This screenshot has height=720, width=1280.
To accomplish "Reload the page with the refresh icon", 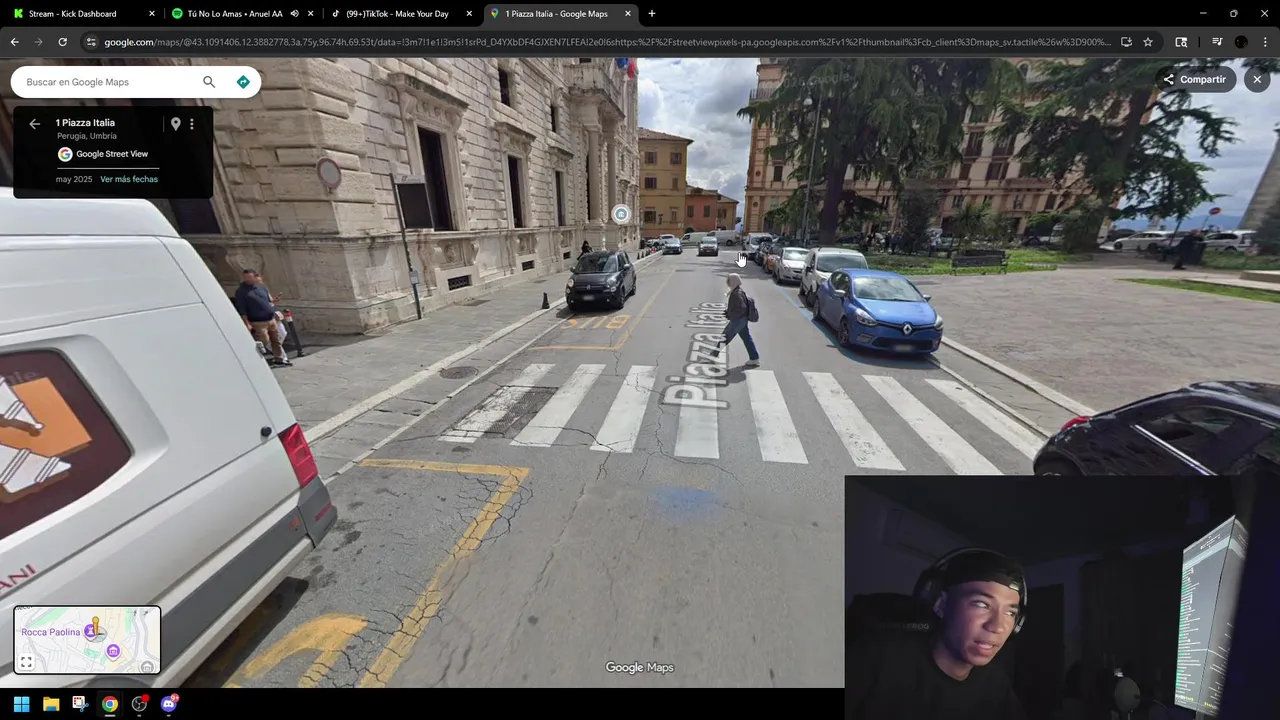I will [x=62, y=42].
